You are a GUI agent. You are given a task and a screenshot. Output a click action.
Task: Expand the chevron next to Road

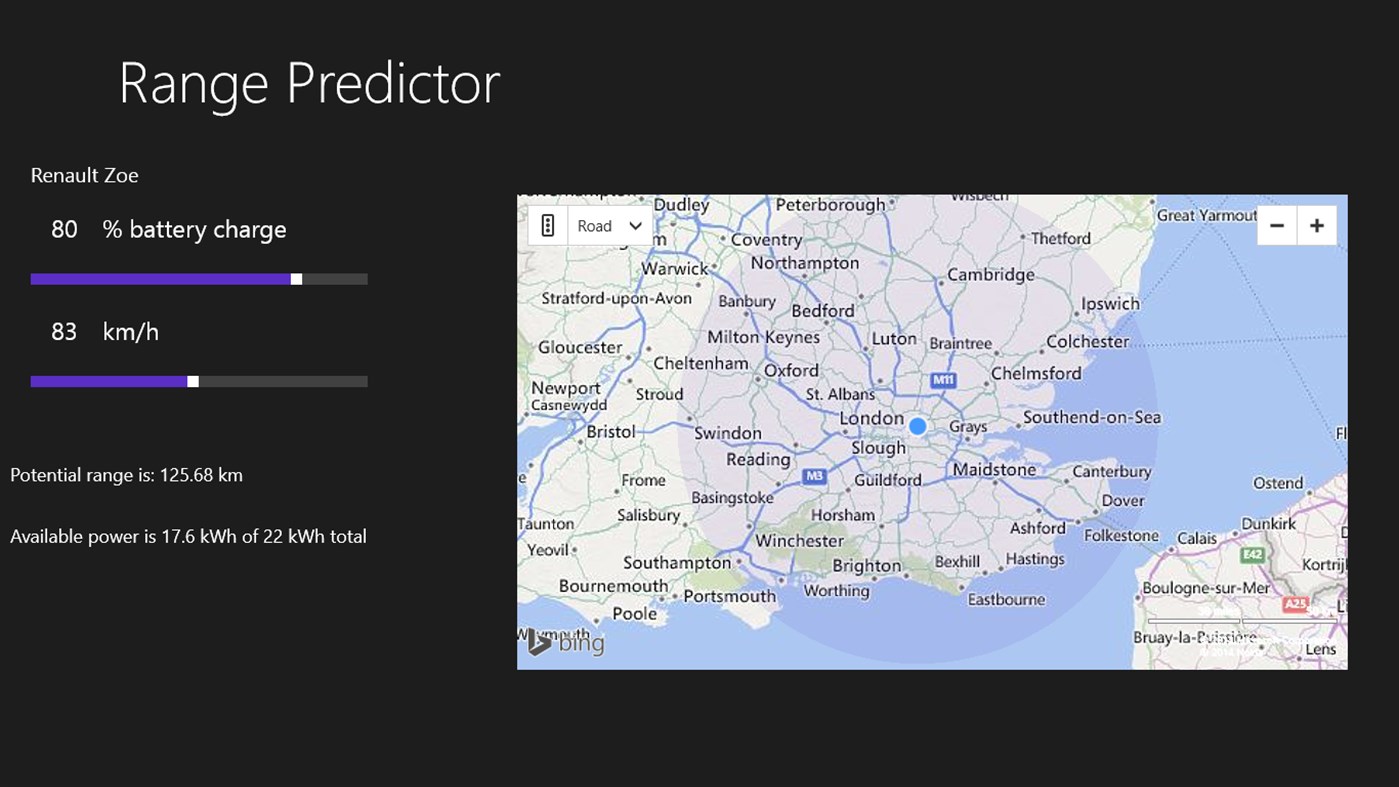point(636,225)
